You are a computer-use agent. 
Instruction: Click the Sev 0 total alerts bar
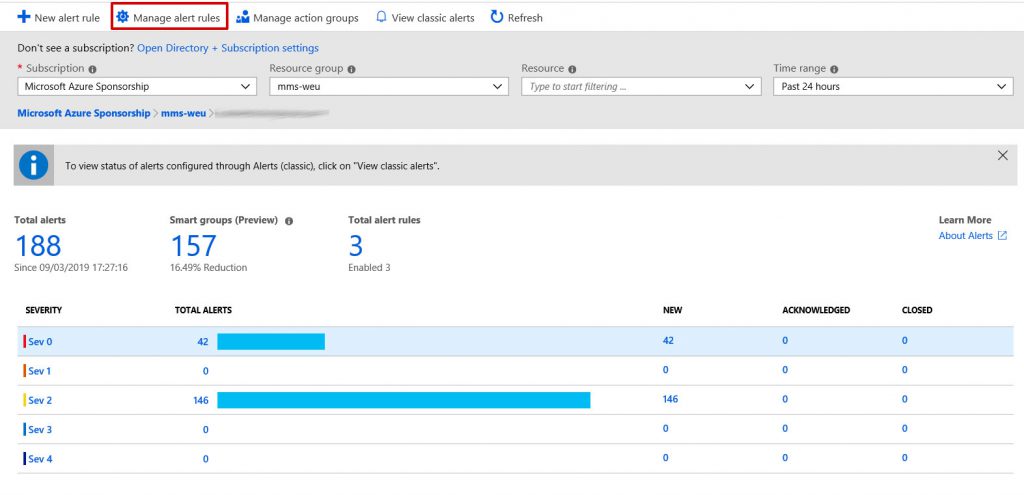click(271, 342)
